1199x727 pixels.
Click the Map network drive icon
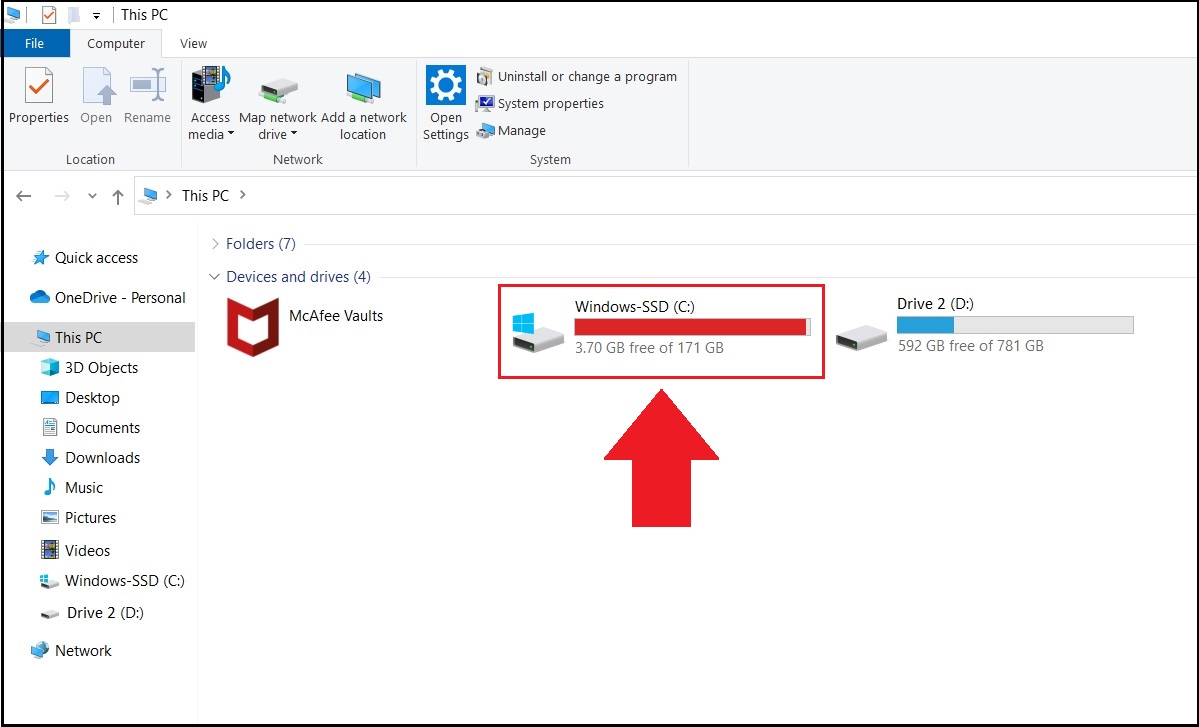[x=278, y=91]
